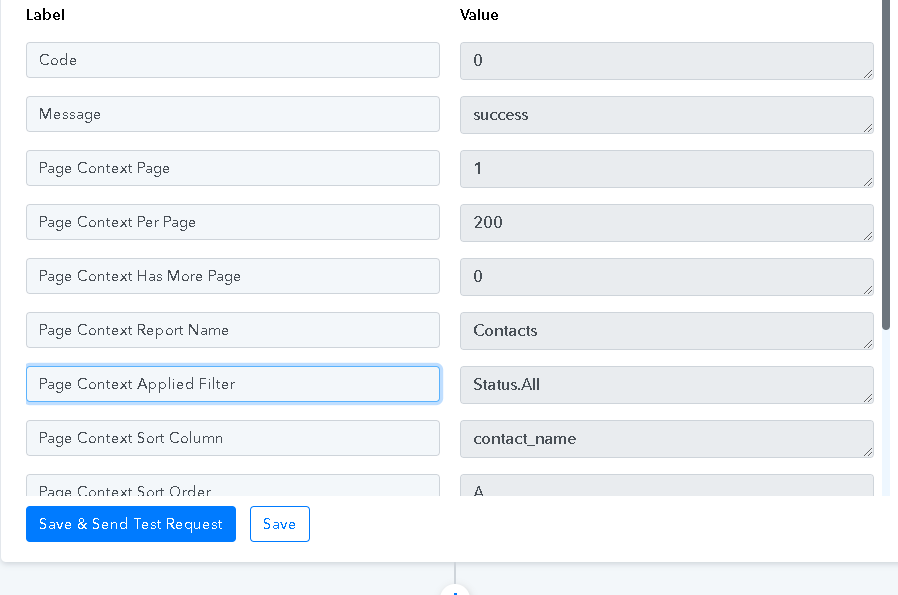Grab the resize handle of success value box
The height and width of the screenshot is (595, 898).
pyautogui.click(x=868, y=128)
